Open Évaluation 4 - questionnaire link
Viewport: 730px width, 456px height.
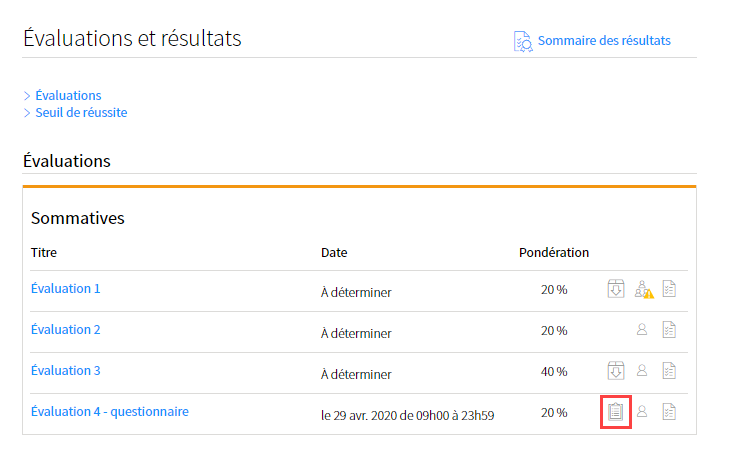point(110,412)
